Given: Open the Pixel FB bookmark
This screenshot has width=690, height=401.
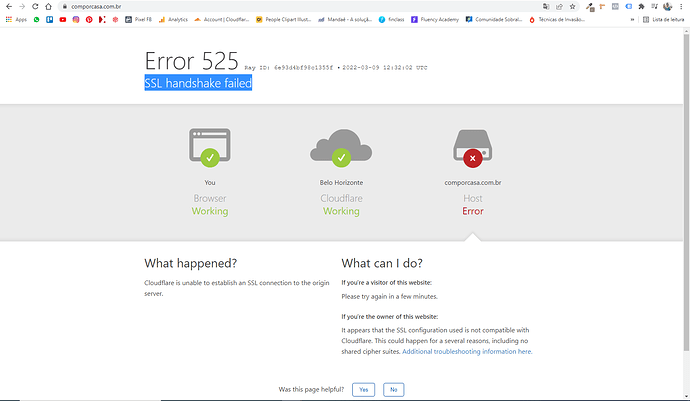Looking at the screenshot, I should 138,19.
